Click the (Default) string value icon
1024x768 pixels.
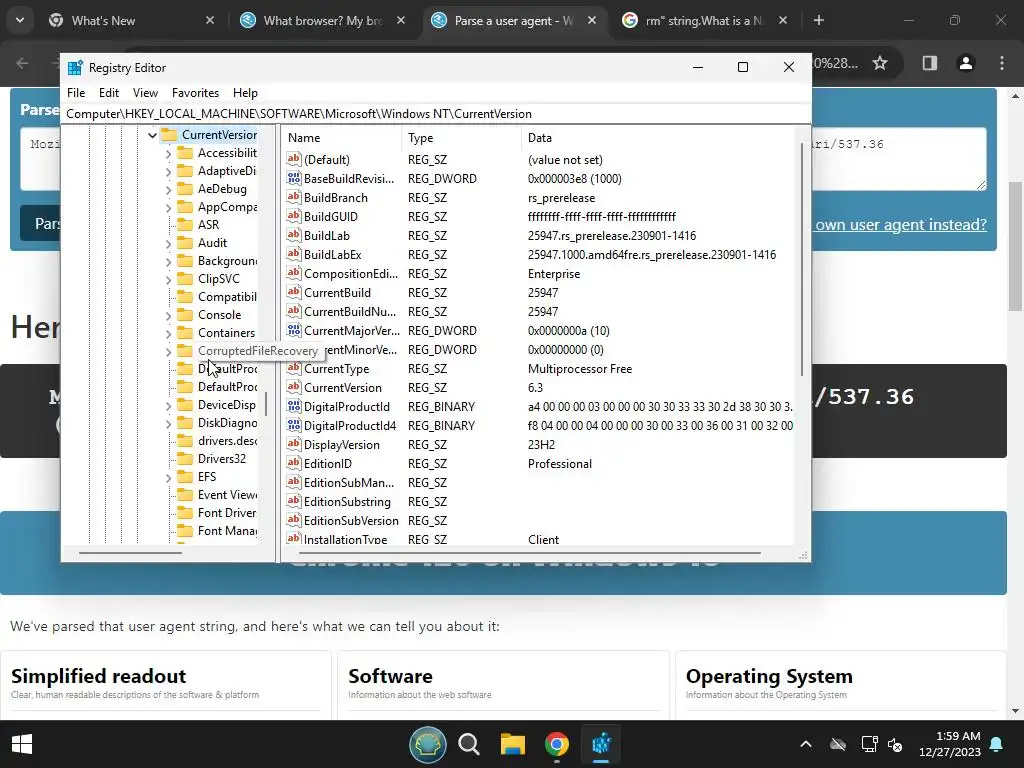[294, 159]
